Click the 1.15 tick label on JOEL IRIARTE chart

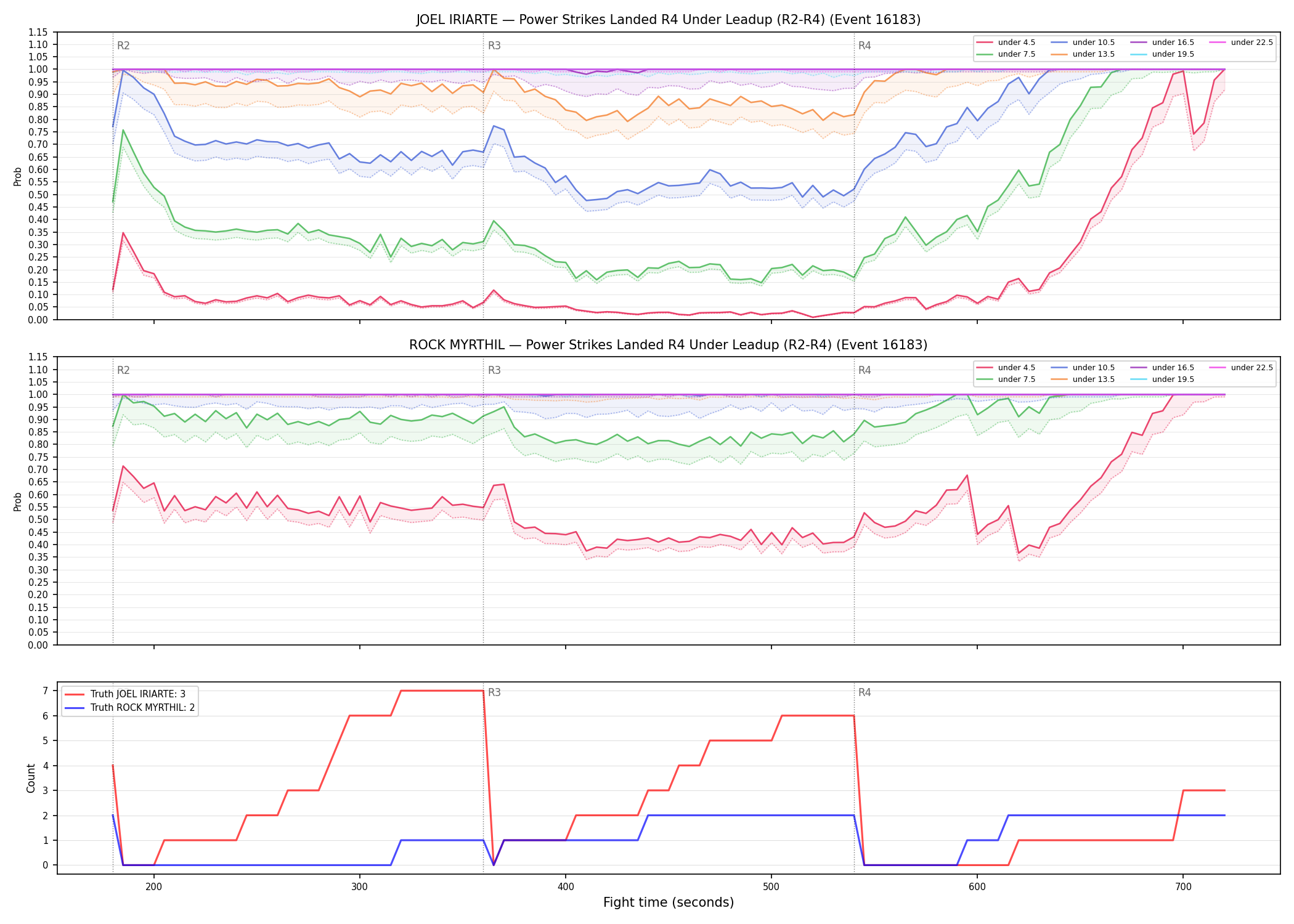click(38, 32)
